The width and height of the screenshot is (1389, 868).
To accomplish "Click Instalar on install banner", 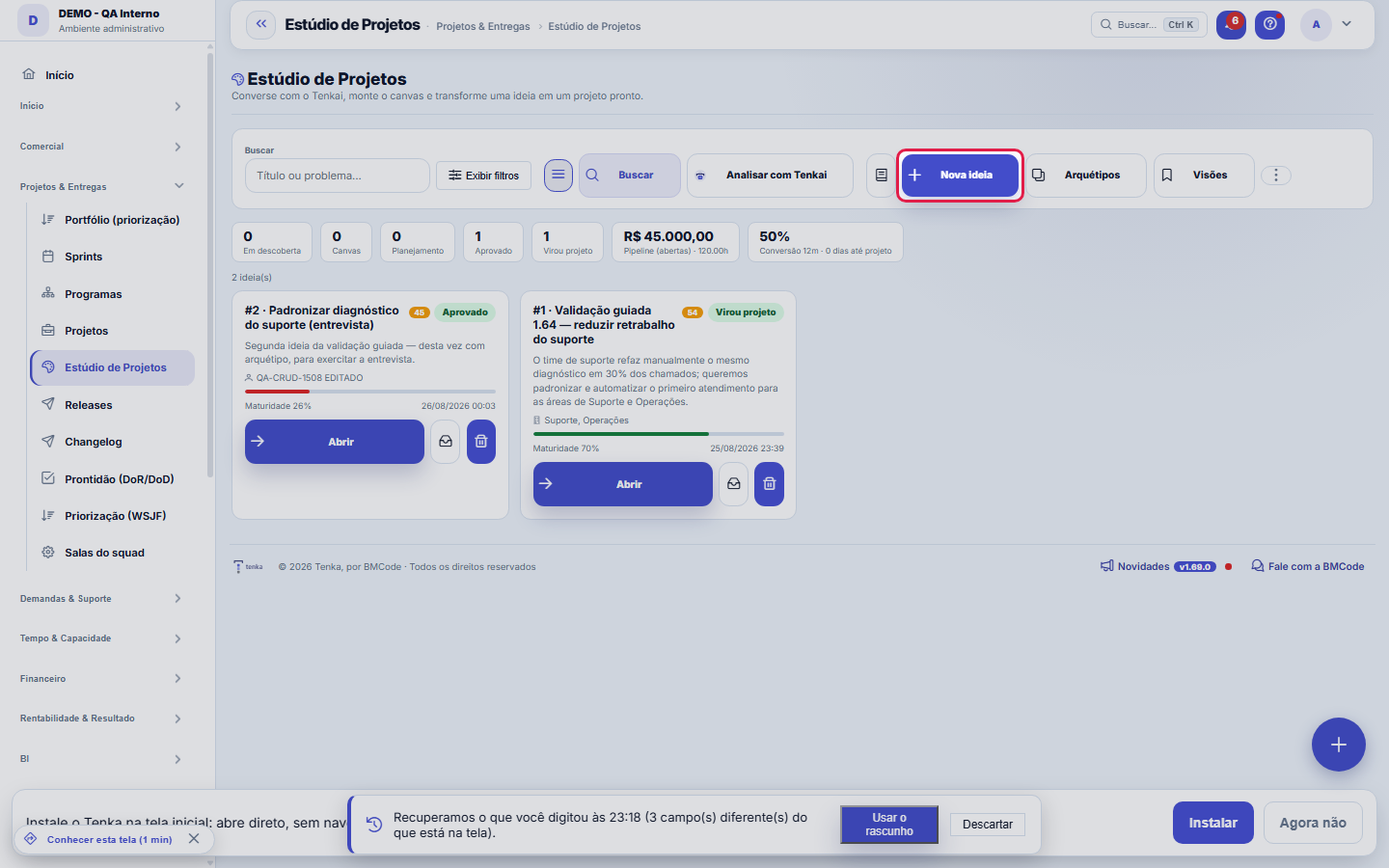I will tap(1212, 823).
